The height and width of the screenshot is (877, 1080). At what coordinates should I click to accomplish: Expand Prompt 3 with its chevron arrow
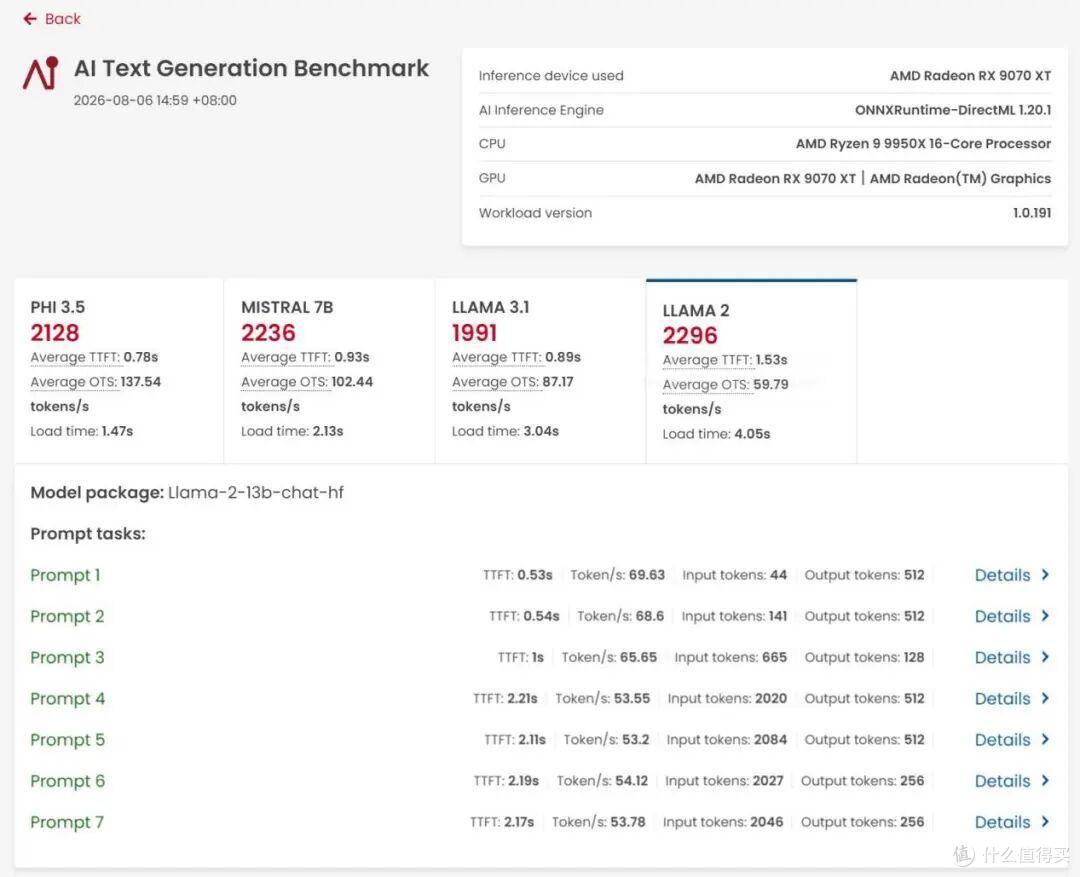(1045, 657)
